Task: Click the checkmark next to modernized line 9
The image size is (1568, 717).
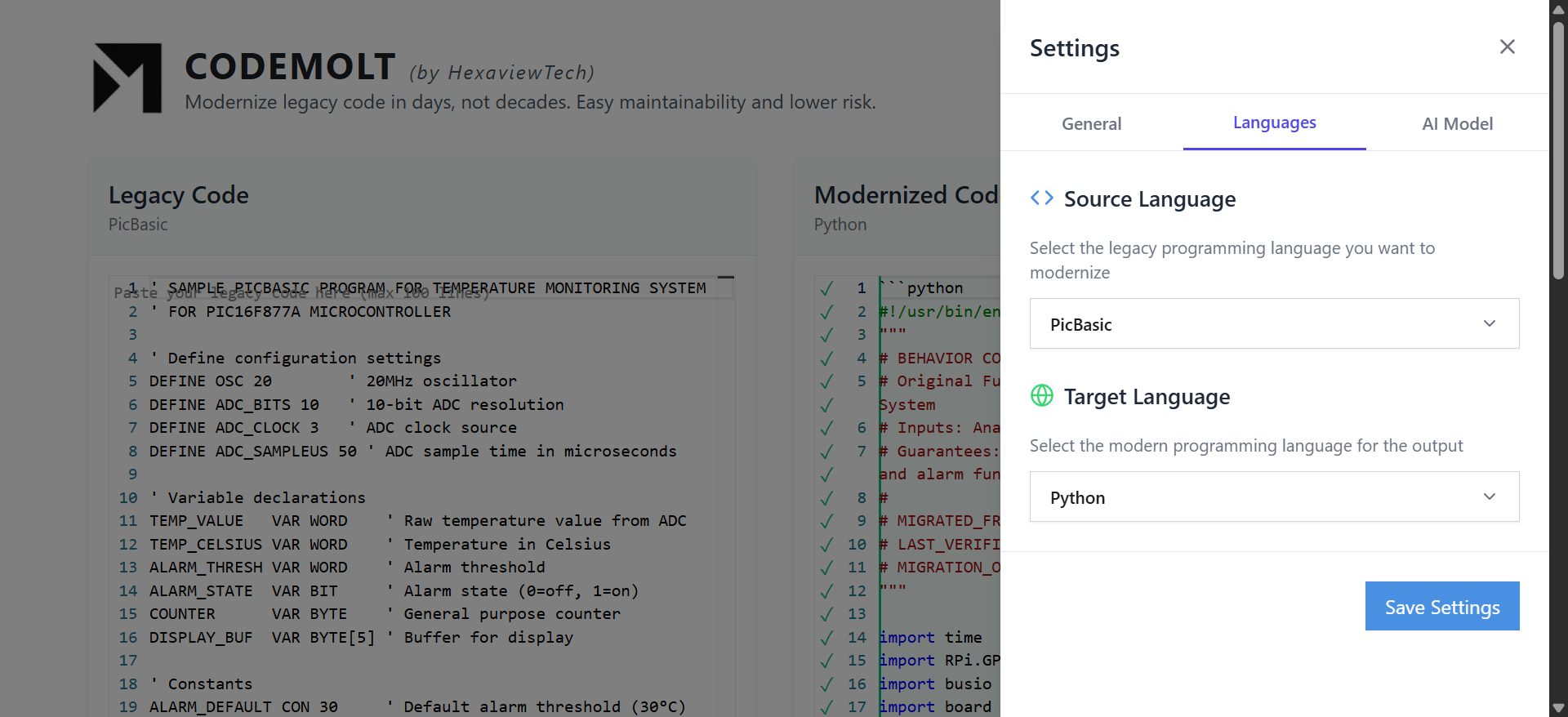Action: pos(826,521)
